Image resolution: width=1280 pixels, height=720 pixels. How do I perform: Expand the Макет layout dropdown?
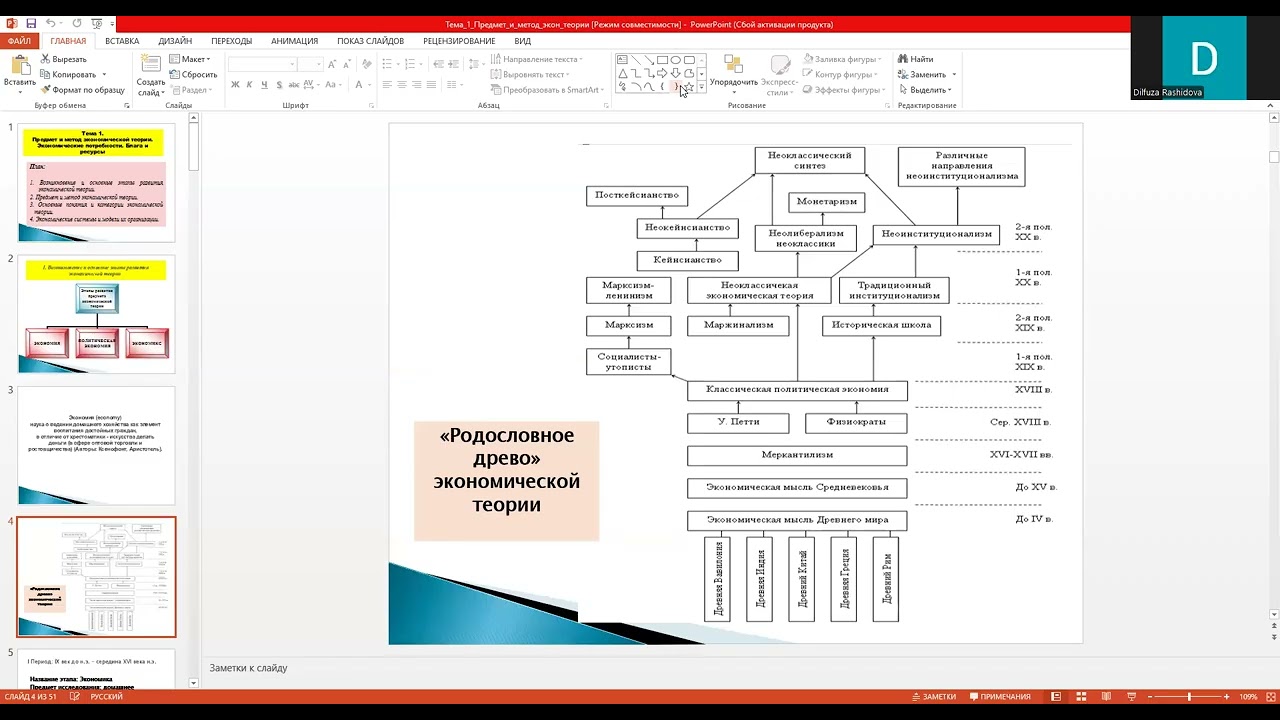(x=190, y=59)
